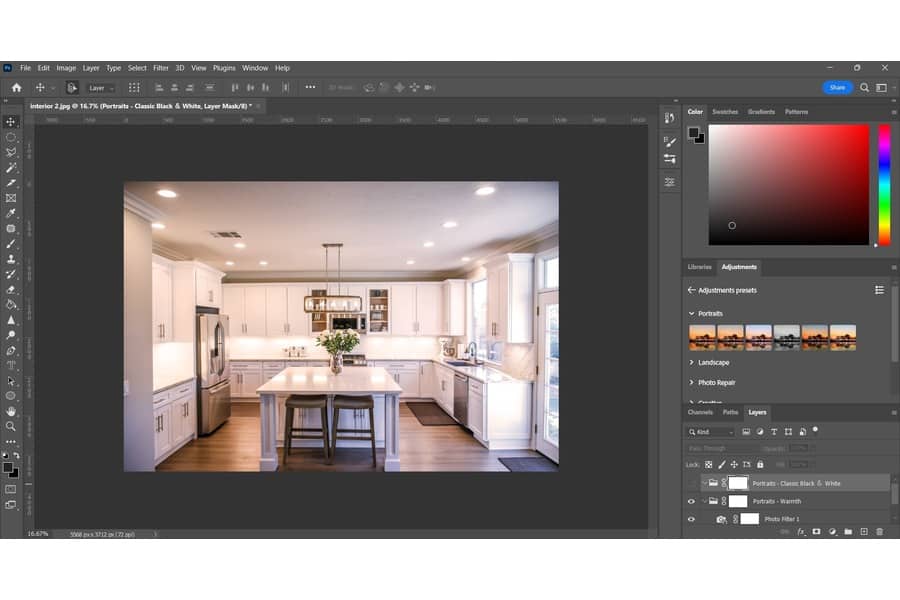Viewport: 900px width, 600px height.
Task: Toggle the layer filtering on/off switch
Action: (x=815, y=430)
